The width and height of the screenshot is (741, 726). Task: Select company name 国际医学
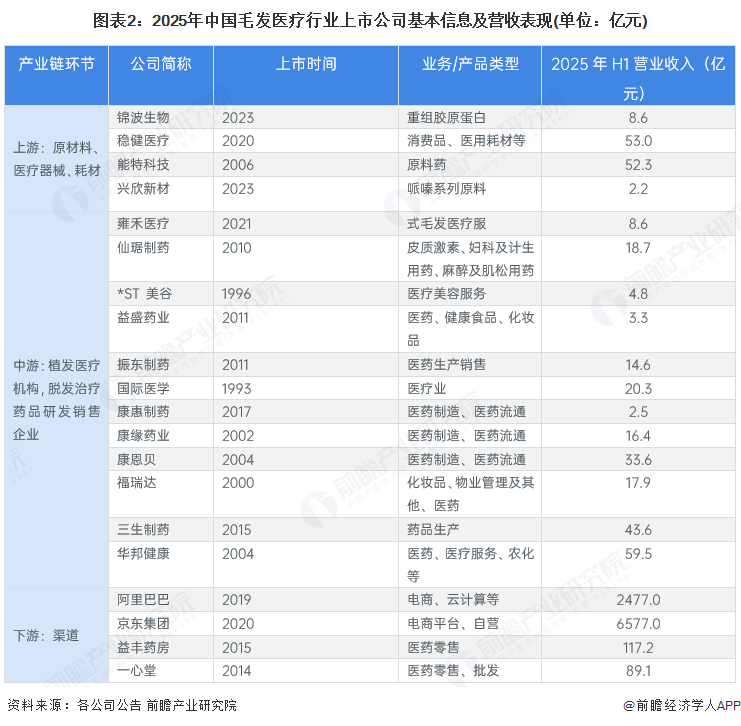click(143, 389)
